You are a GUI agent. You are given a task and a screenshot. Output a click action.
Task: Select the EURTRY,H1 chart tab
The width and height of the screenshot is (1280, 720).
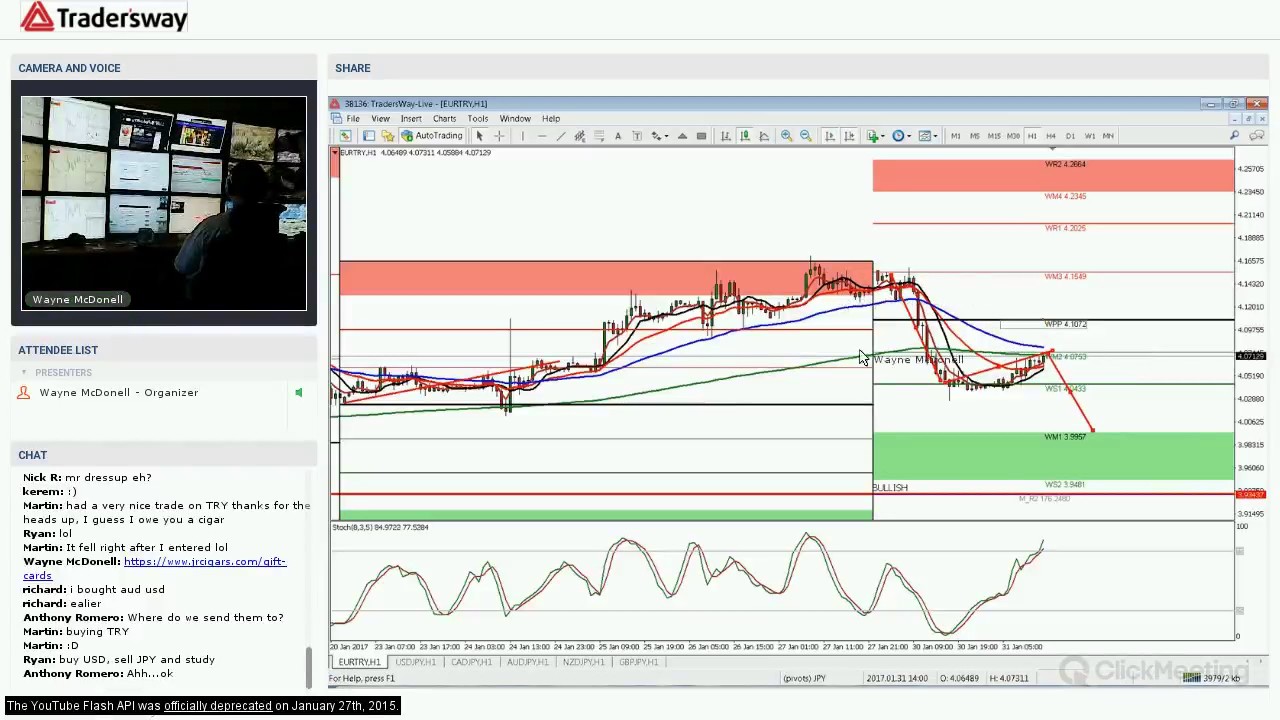pyautogui.click(x=359, y=662)
